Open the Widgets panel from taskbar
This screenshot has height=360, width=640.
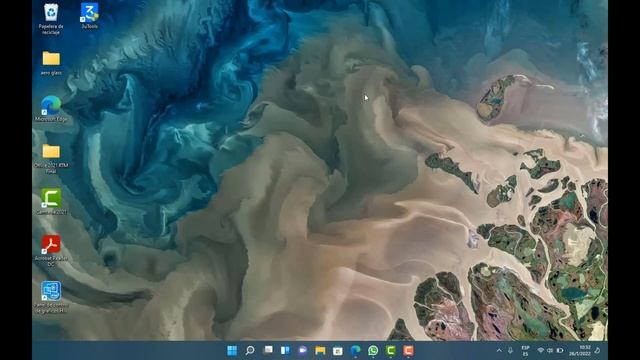pos(285,350)
